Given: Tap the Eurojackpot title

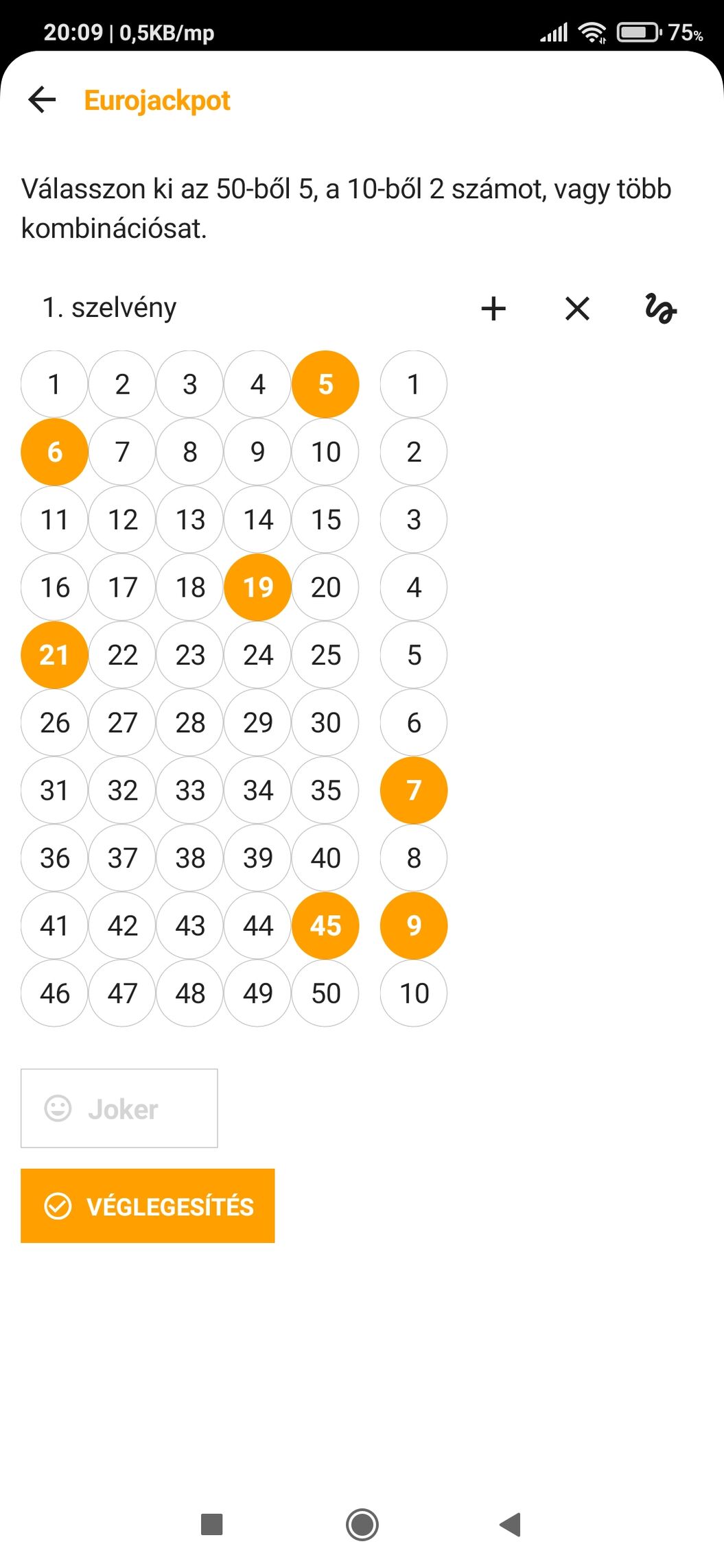Looking at the screenshot, I should click(157, 100).
